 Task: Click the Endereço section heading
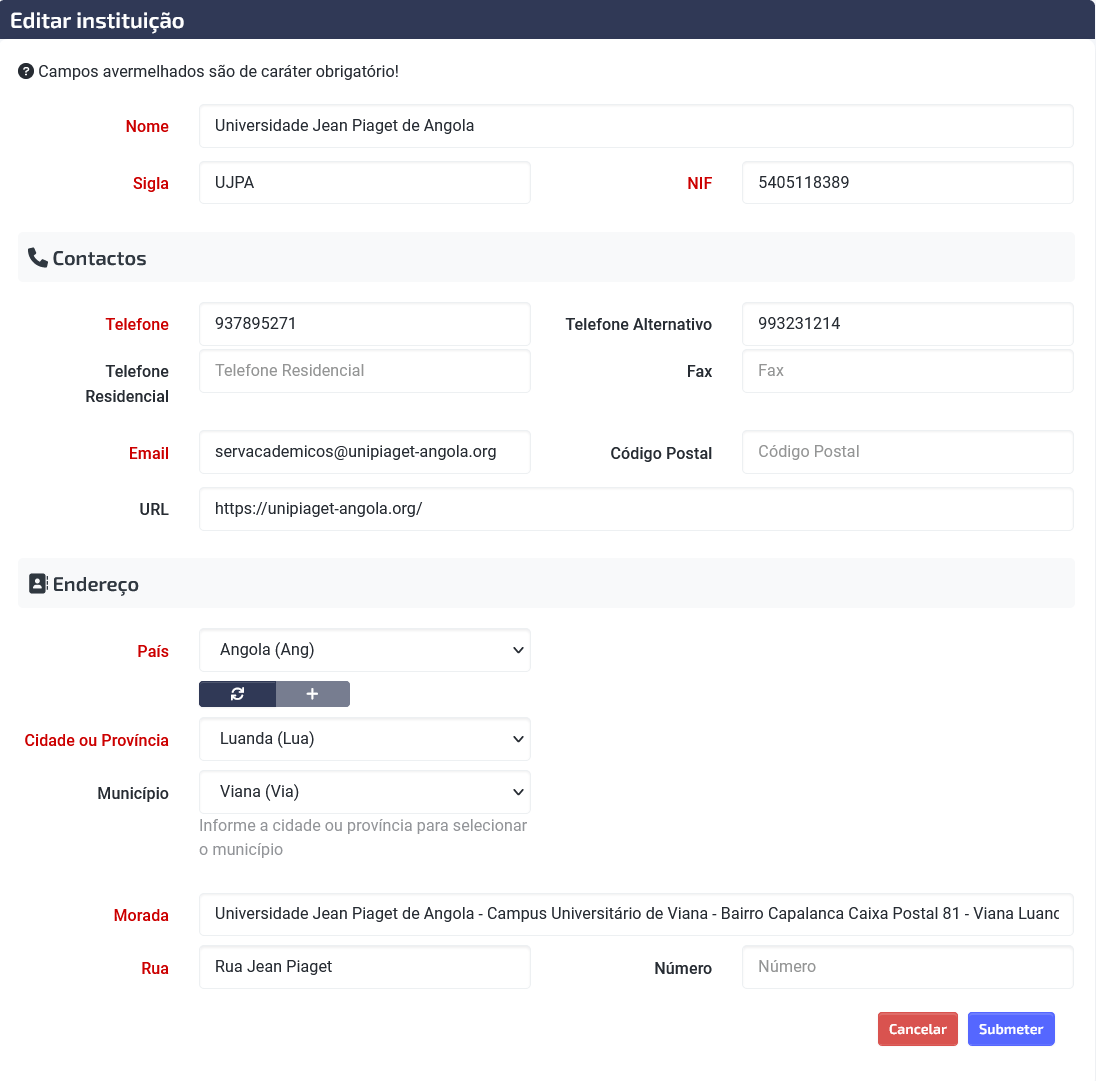(x=96, y=584)
